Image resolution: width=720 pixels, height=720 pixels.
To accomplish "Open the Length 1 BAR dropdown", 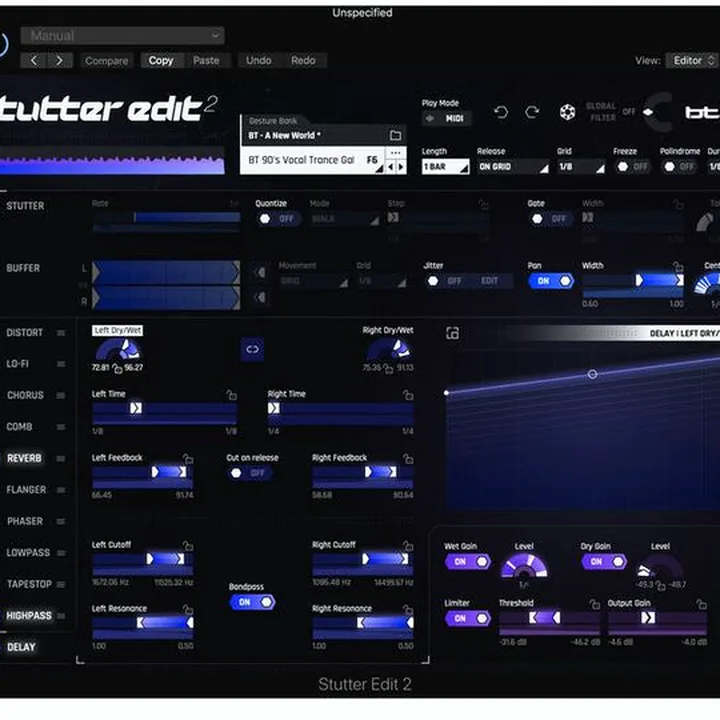I will (445, 166).
